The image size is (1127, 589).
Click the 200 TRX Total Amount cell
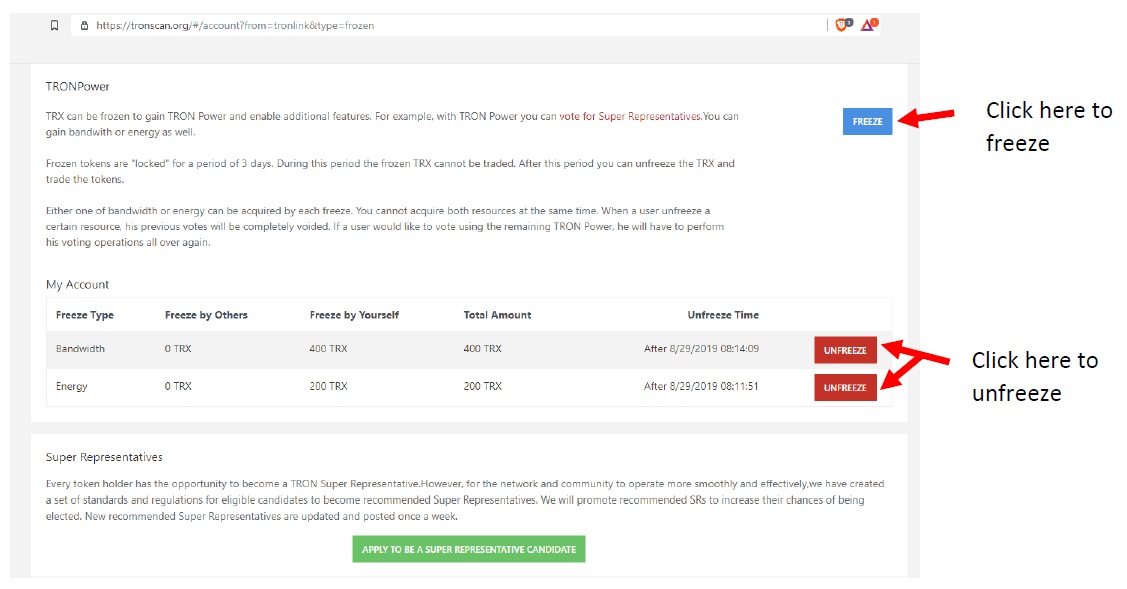(x=482, y=386)
